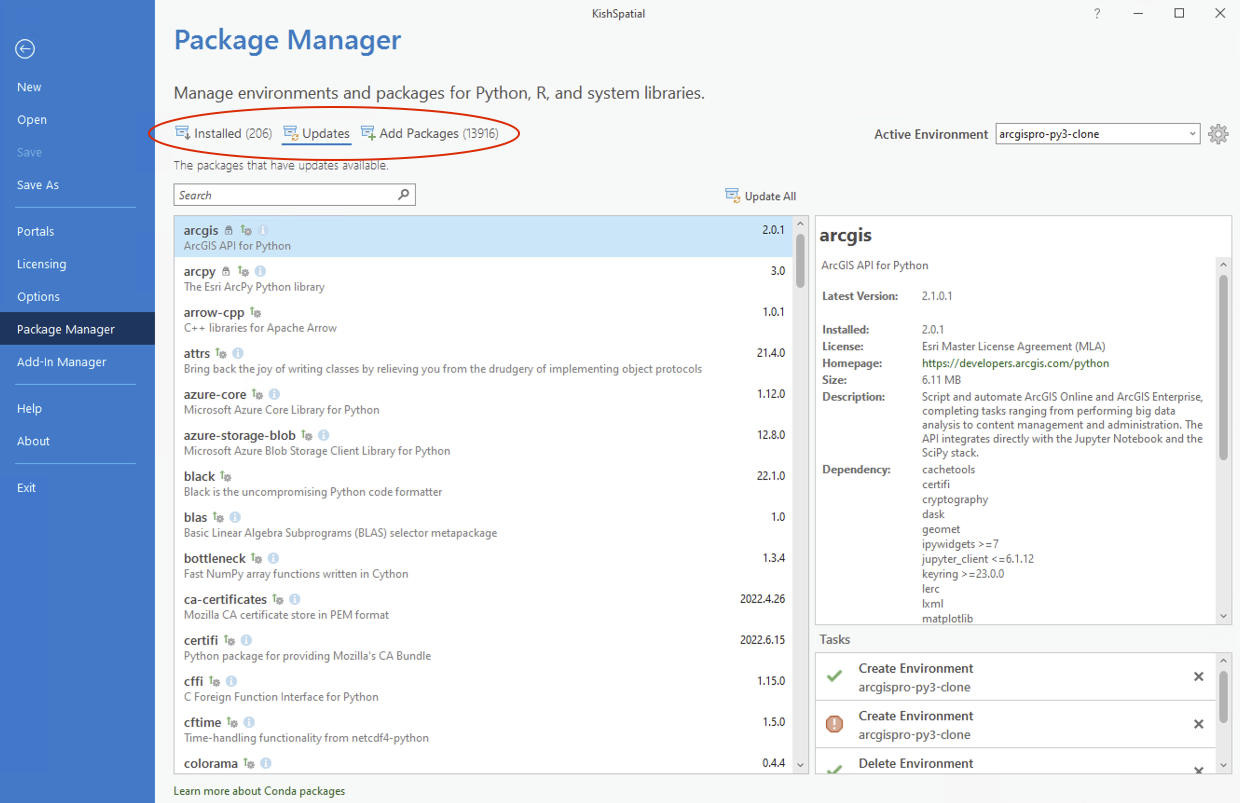Viewport: 1240px width, 803px height.
Task: Click the Tasks list scroll-down arrow
Action: [x=1223, y=767]
